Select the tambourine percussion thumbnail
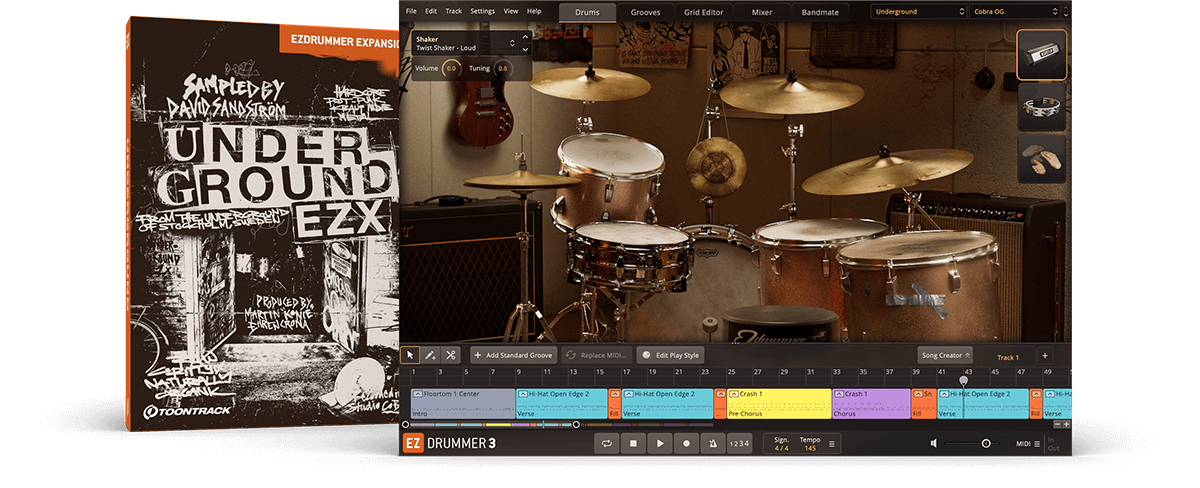The image size is (1200, 488). (1041, 107)
